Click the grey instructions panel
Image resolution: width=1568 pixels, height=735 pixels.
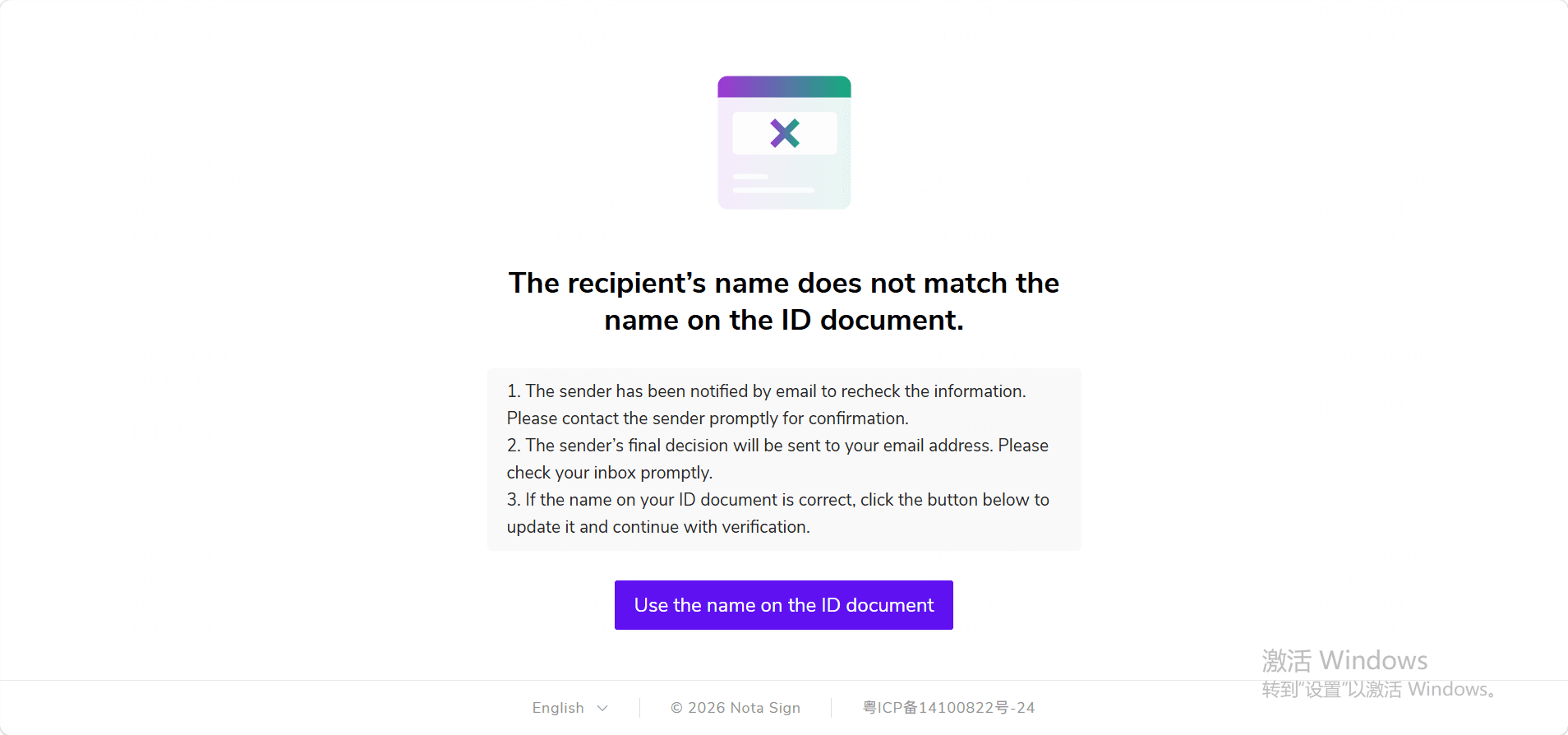tap(784, 460)
